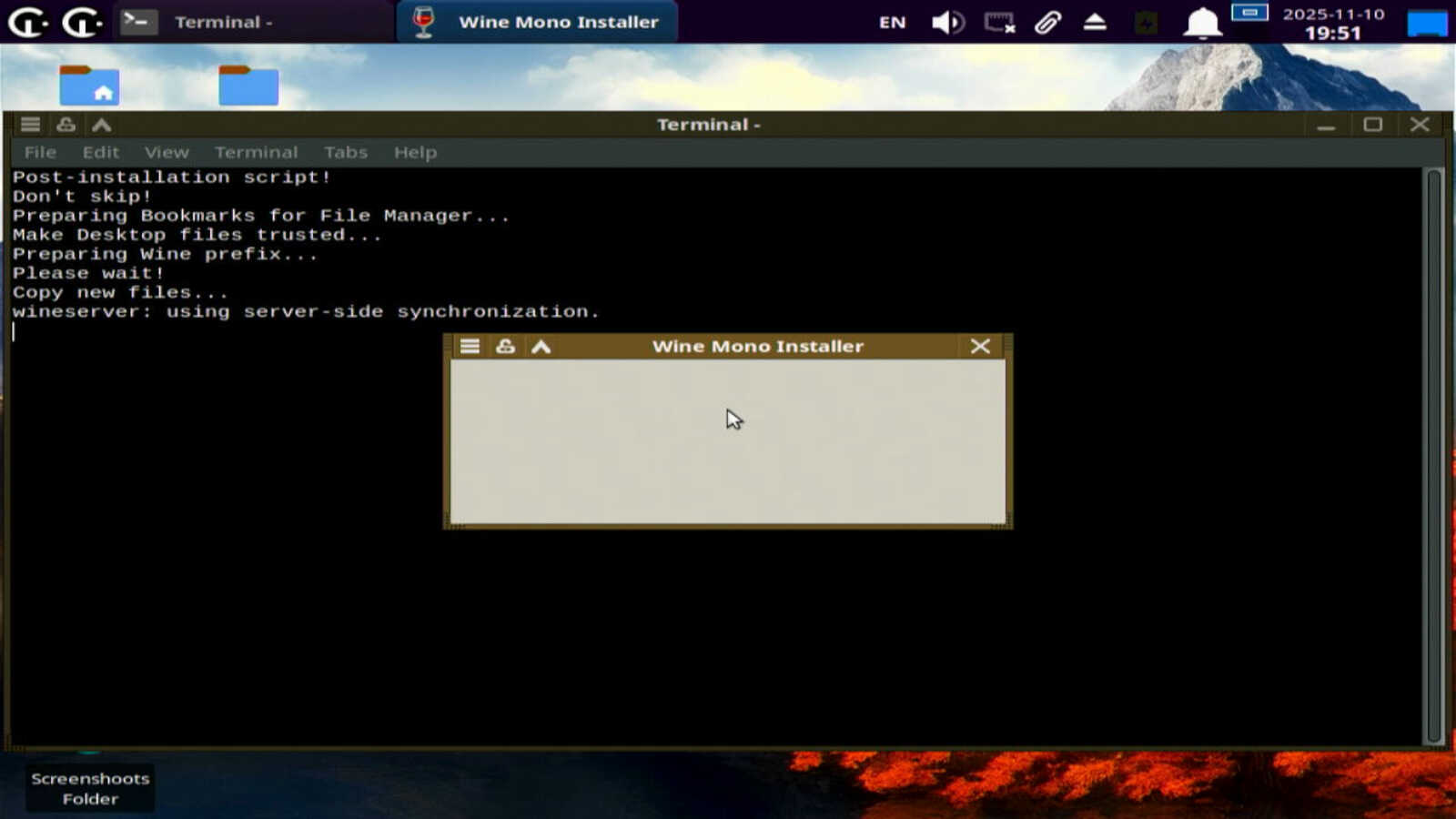Image resolution: width=1456 pixels, height=819 pixels.
Task: Open the EN keyboard layout indicator
Action: pyautogui.click(x=892, y=23)
